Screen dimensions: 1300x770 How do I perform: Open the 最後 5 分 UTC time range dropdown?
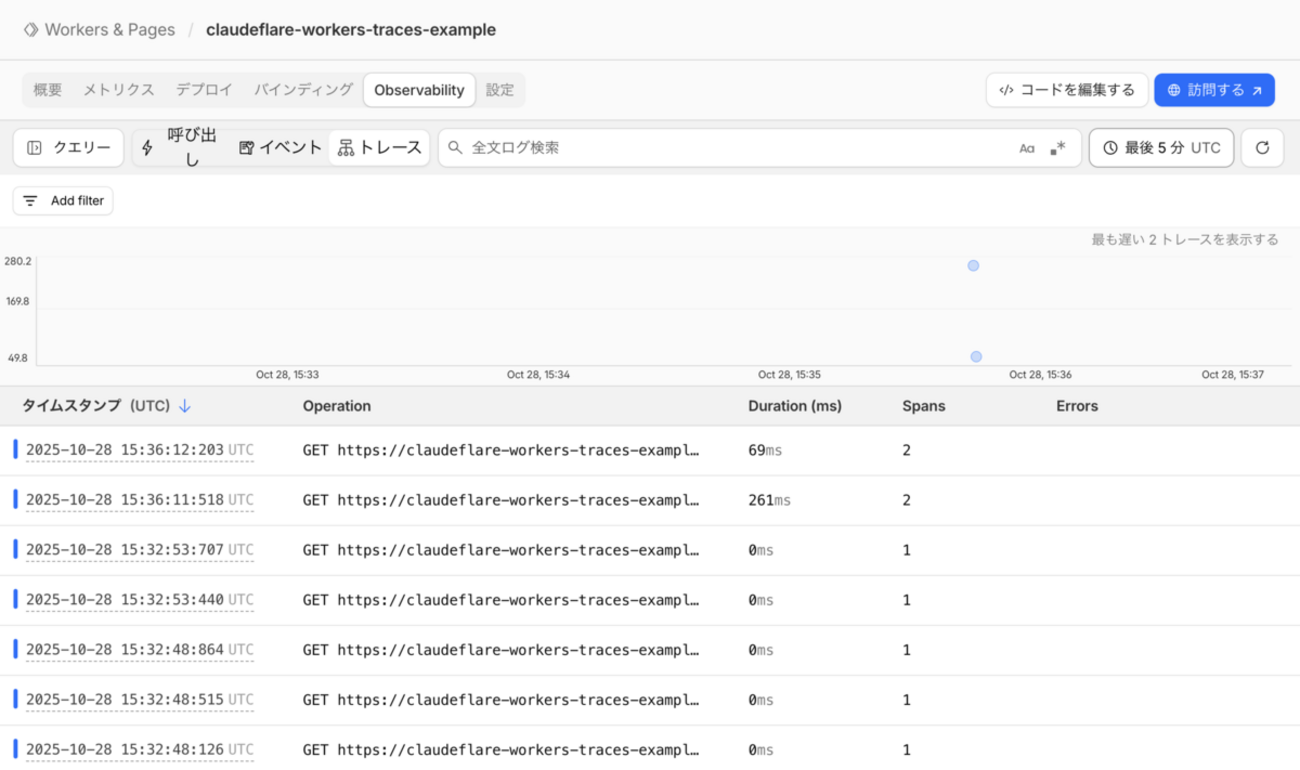[1161, 148]
